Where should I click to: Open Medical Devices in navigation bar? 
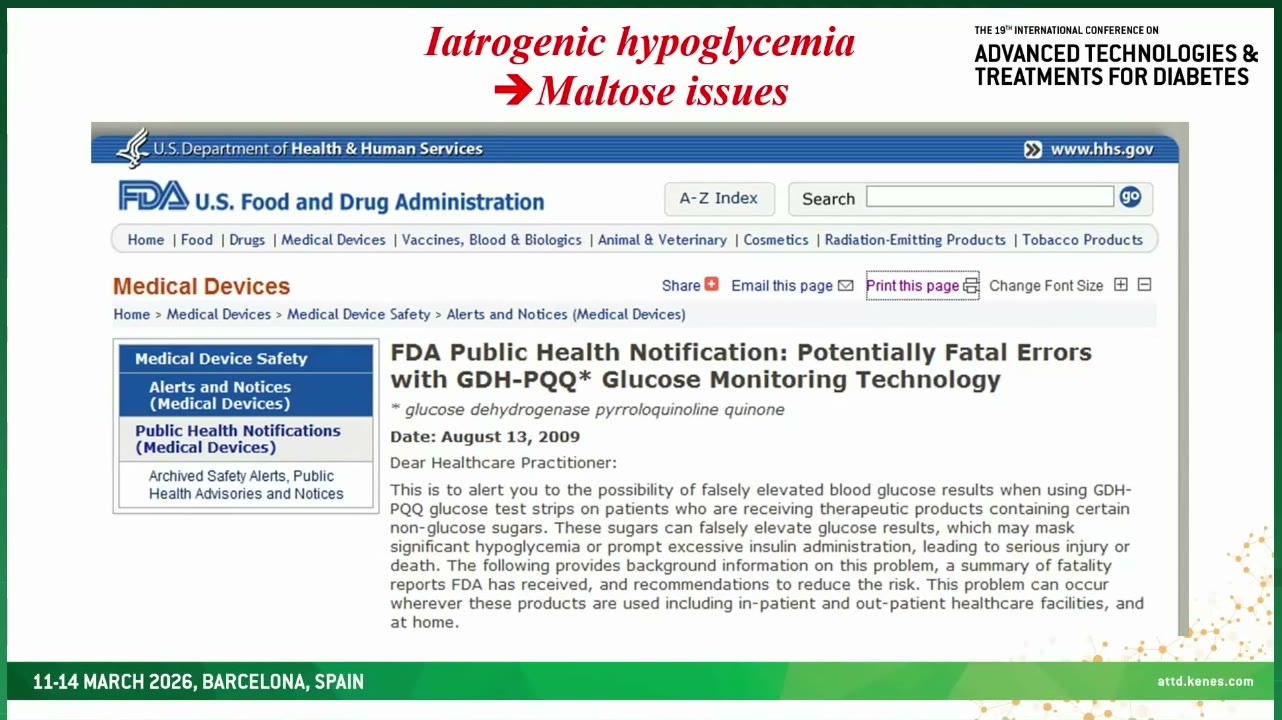tap(333, 240)
